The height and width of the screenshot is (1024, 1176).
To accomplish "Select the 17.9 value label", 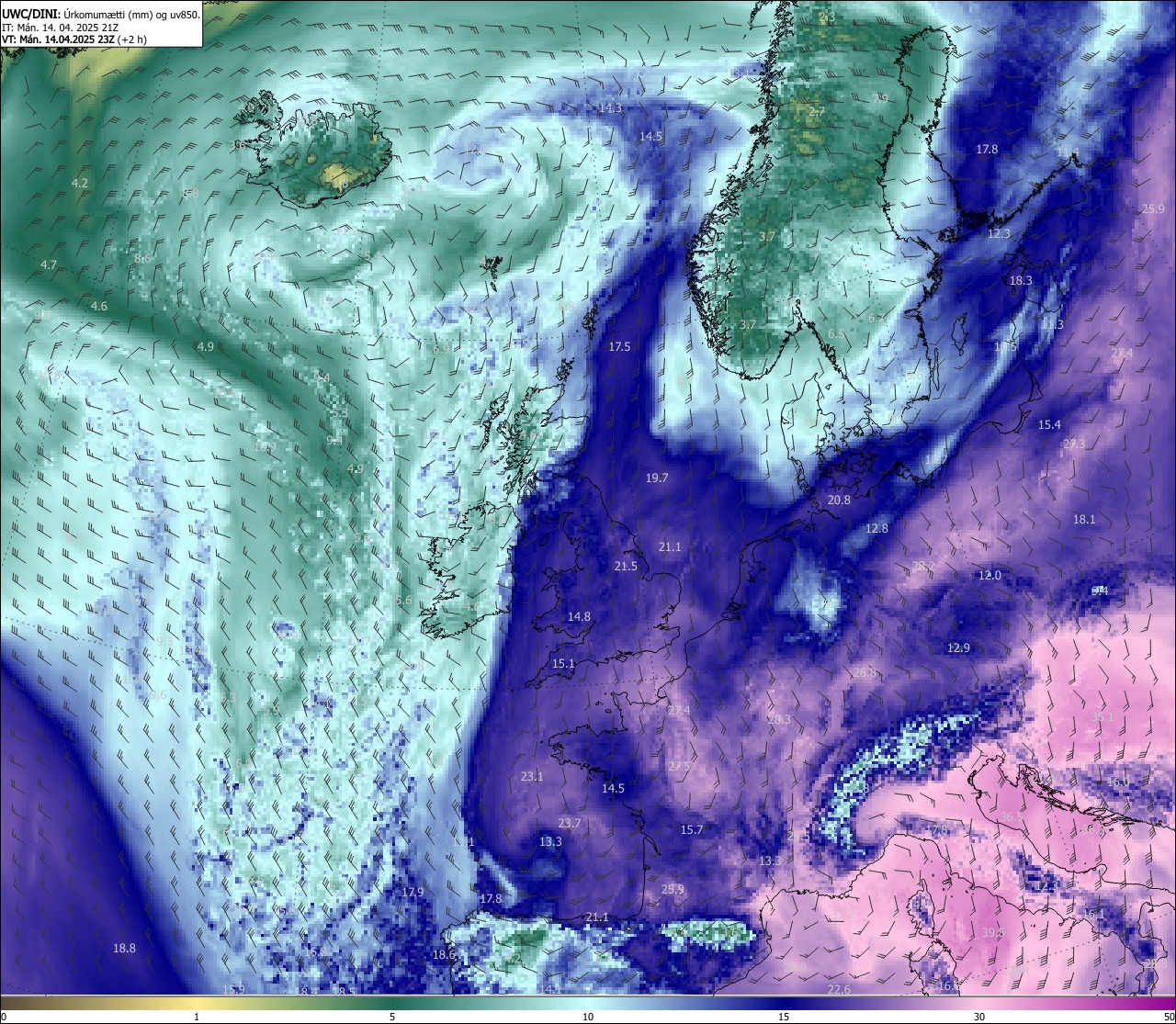I will click(x=413, y=893).
